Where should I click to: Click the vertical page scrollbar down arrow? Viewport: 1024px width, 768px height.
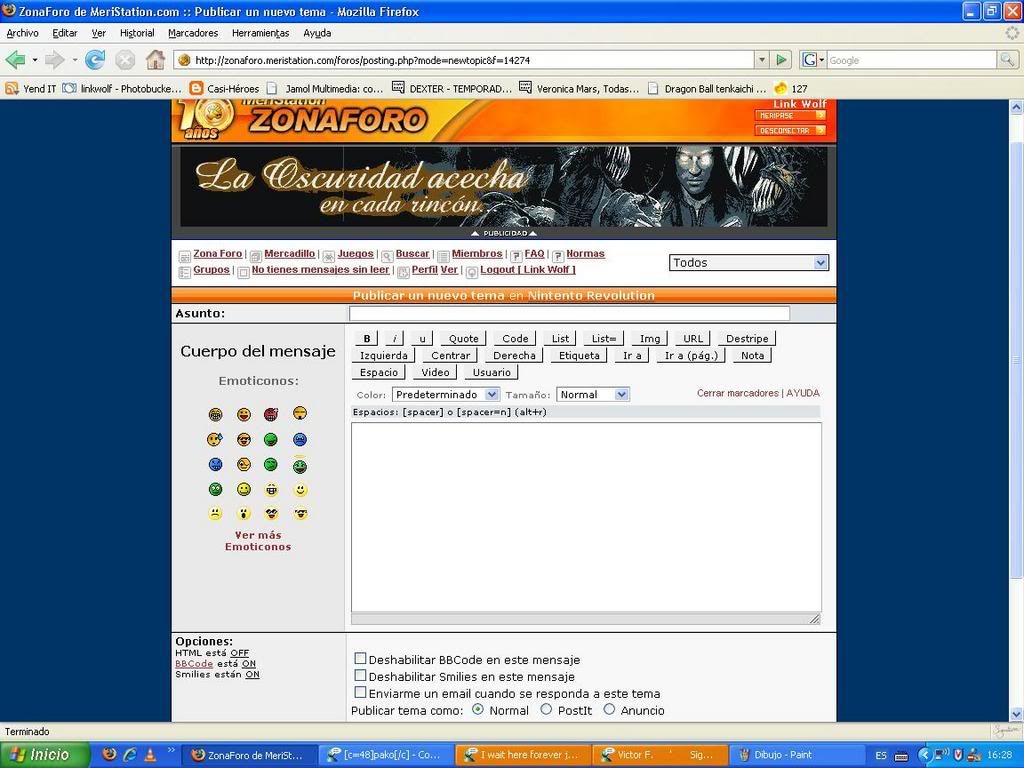tap(1016, 714)
